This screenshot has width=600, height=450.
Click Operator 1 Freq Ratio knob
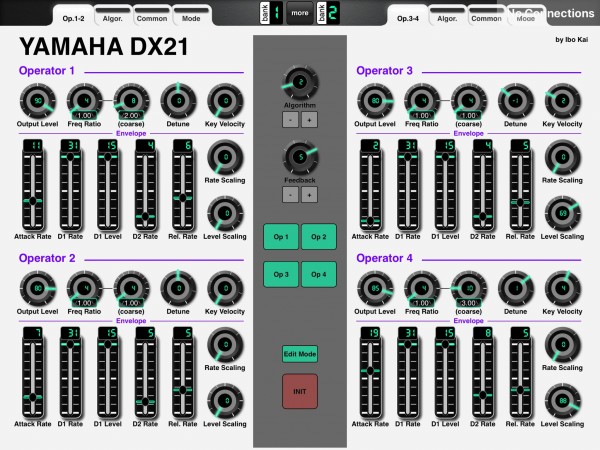pos(85,101)
